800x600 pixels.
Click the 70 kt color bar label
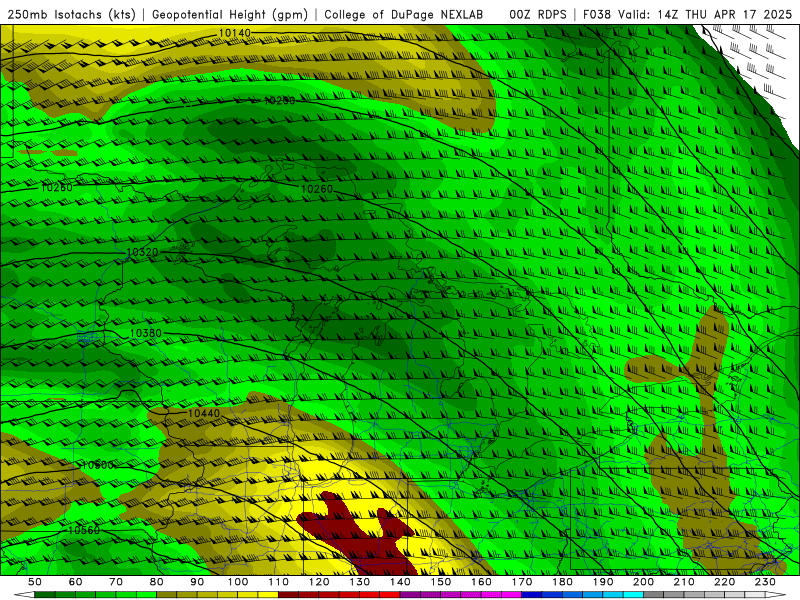click(x=116, y=582)
